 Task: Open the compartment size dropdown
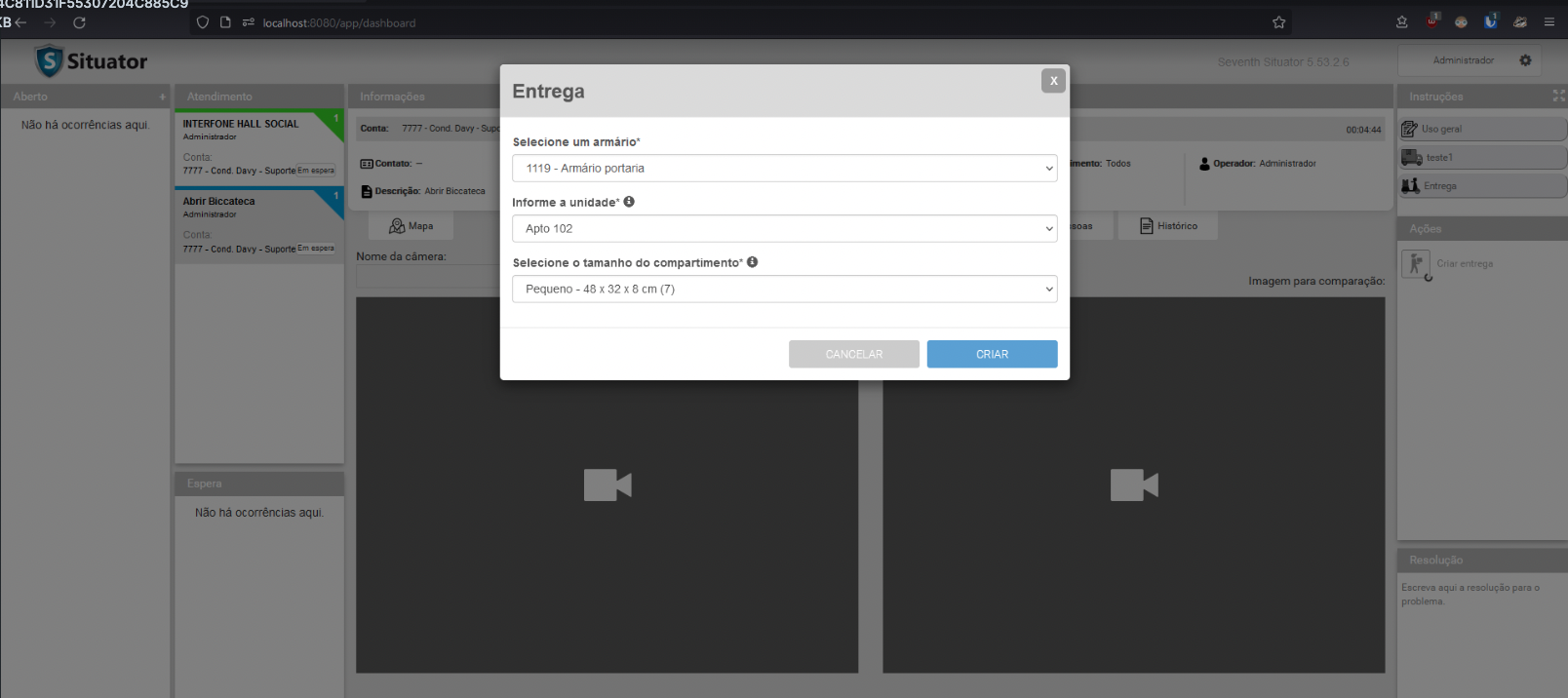tap(784, 290)
